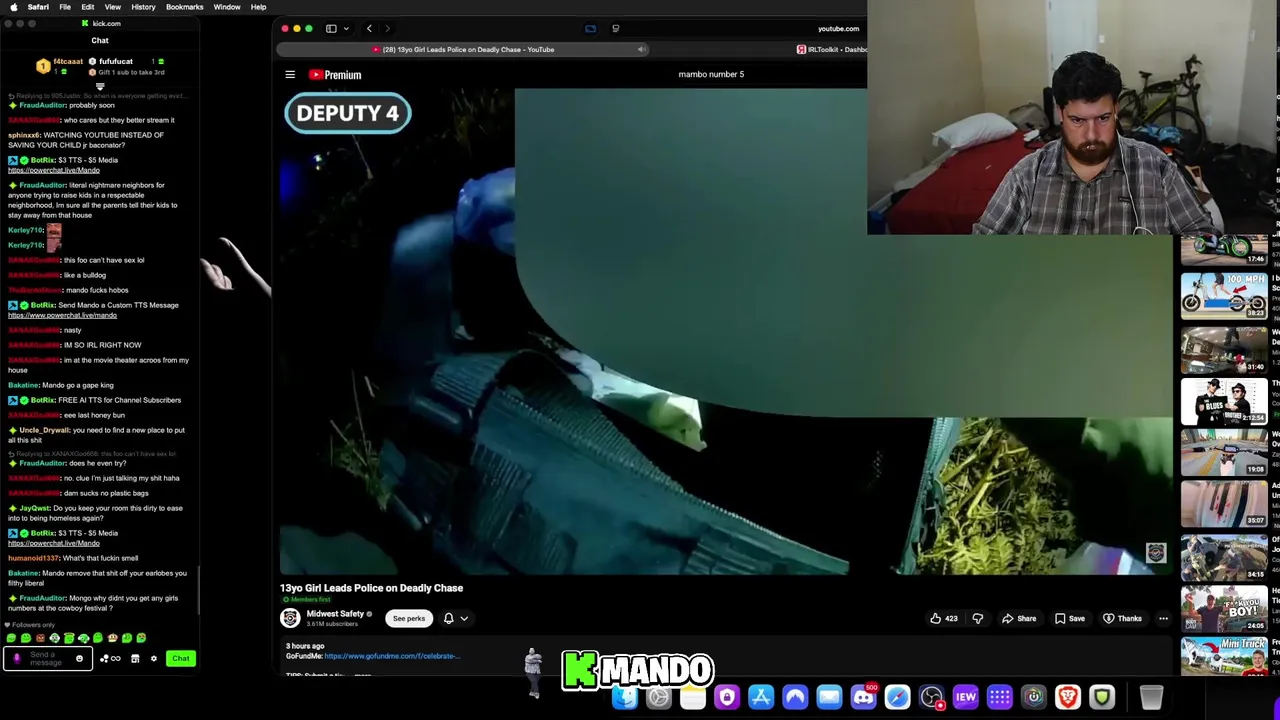Open Midwest Safety channel name link
The image size is (1280, 720).
coord(335,614)
